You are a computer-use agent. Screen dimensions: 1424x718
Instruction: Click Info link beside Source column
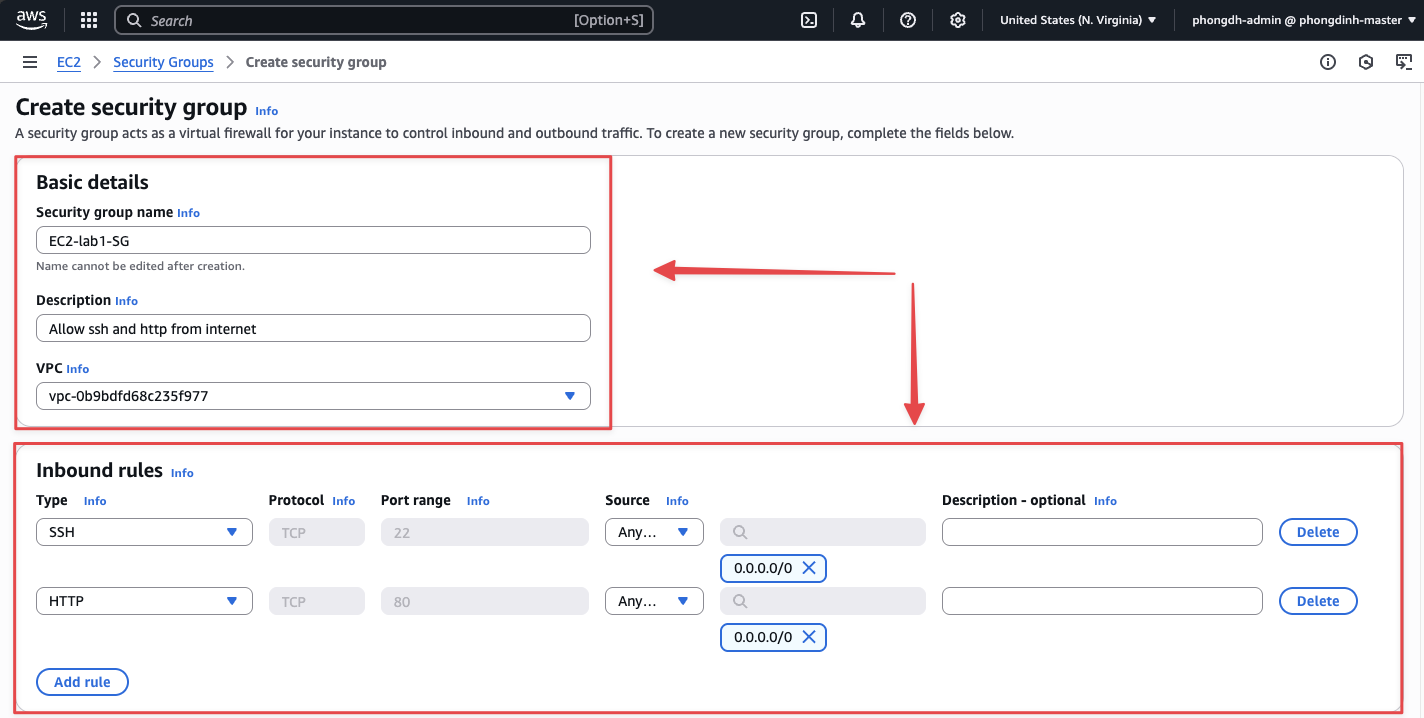click(677, 501)
